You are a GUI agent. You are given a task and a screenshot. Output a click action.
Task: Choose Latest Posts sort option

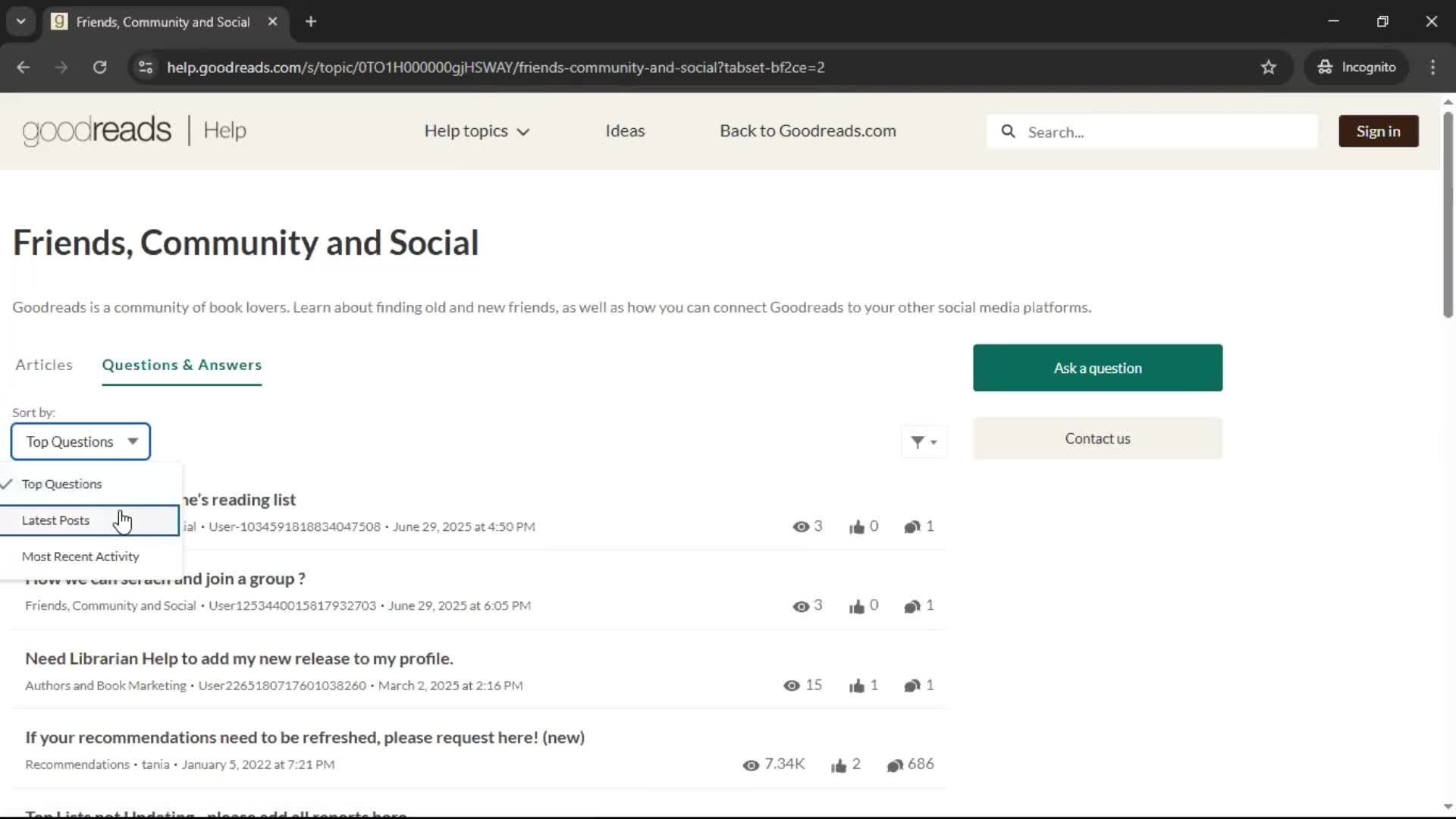[x=89, y=520]
